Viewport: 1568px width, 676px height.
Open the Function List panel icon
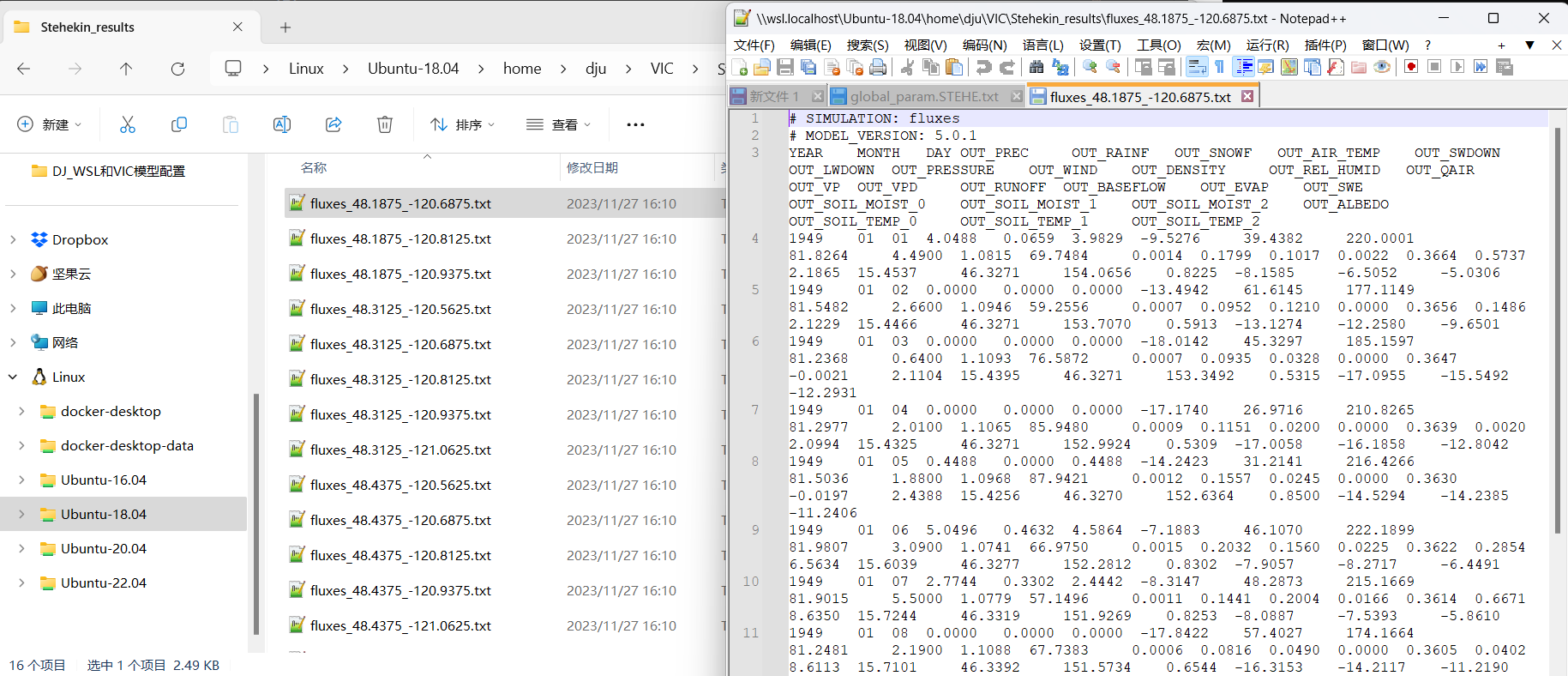pos(1336,67)
